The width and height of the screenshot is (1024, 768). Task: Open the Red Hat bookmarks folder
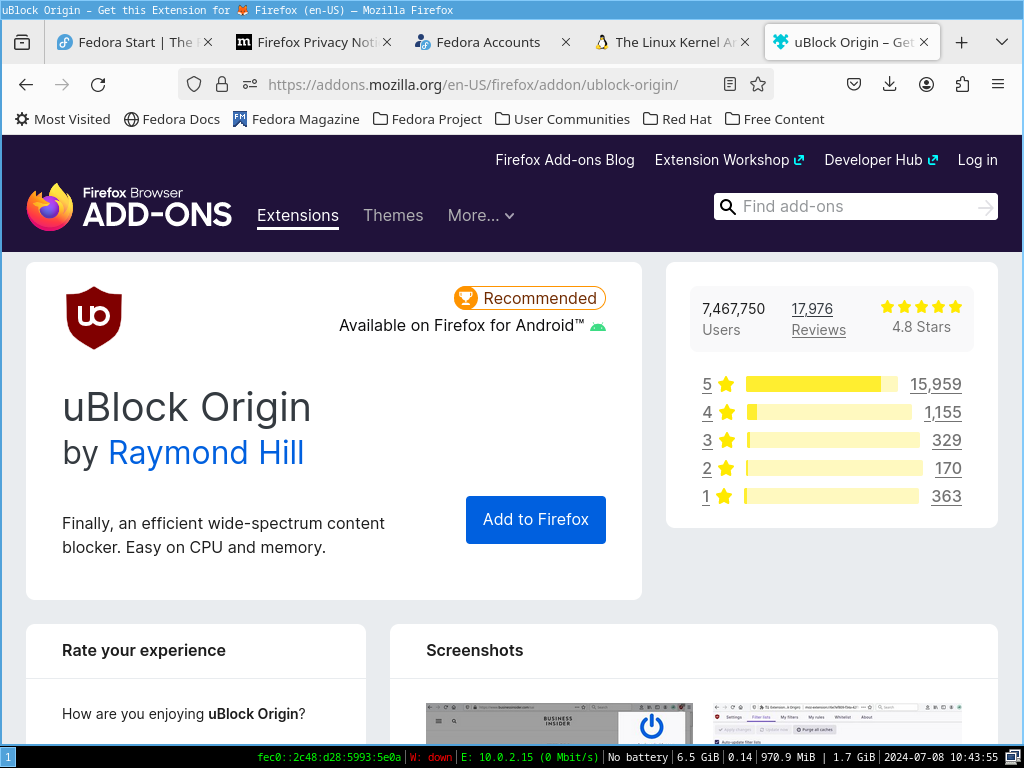pos(677,120)
